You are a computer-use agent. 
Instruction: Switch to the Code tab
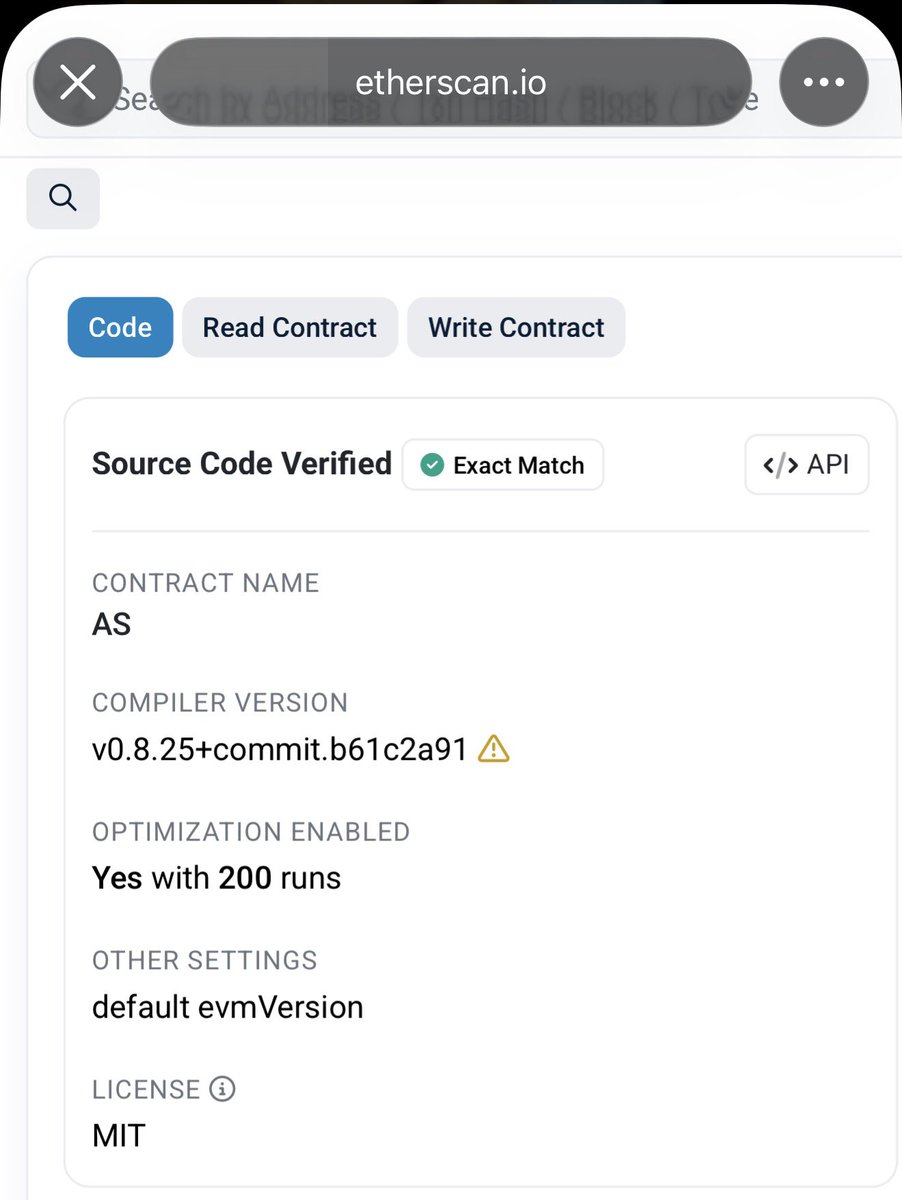tap(120, 327)
